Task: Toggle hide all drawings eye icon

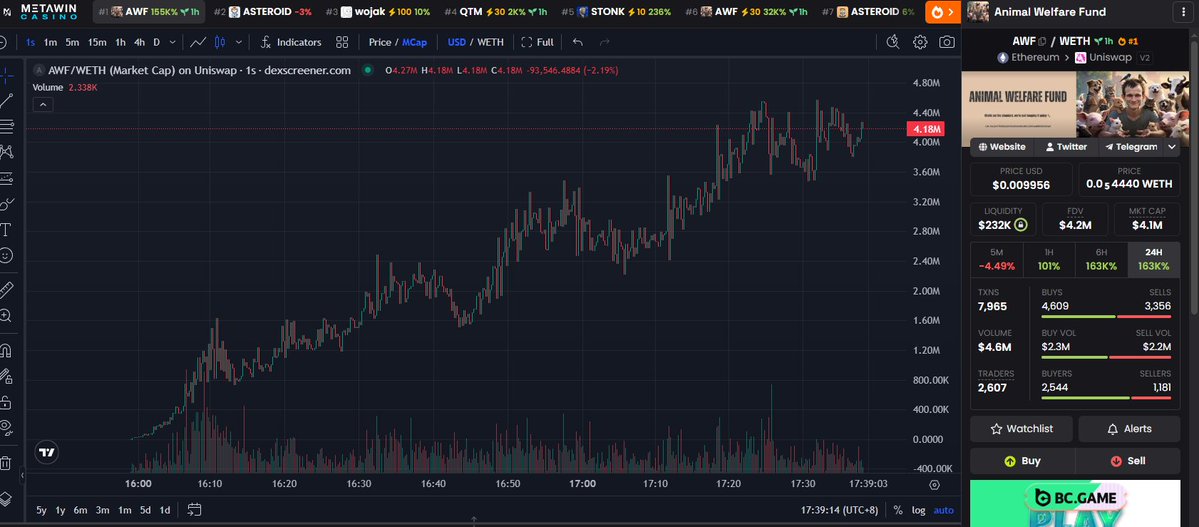Action: [6, 427]
